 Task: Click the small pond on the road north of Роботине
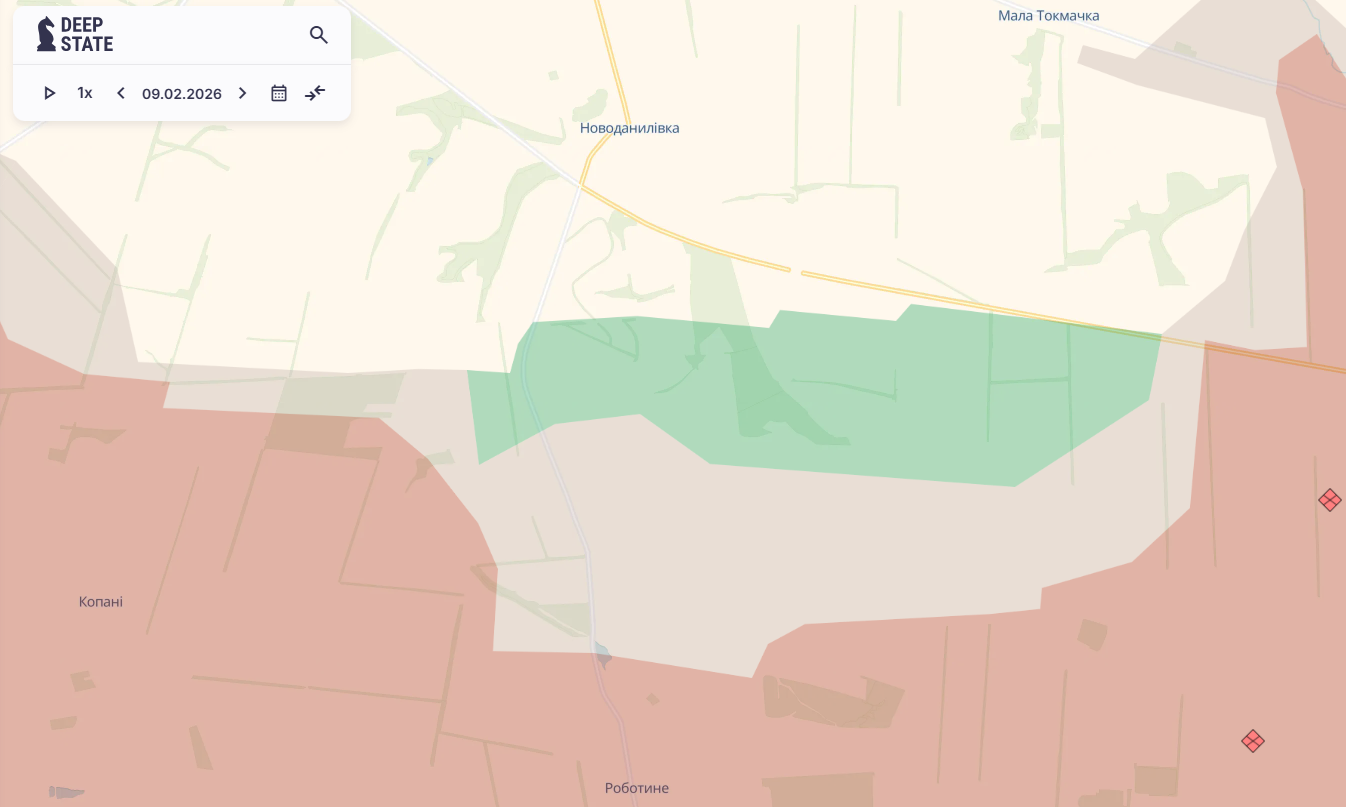coord(602,654)
